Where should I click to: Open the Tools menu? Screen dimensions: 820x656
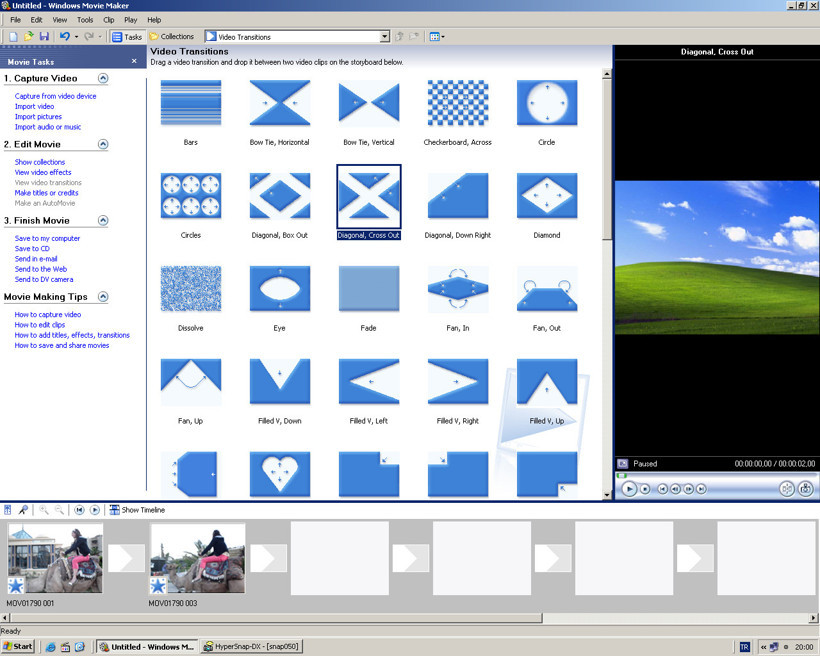click(x=85, y=20)
